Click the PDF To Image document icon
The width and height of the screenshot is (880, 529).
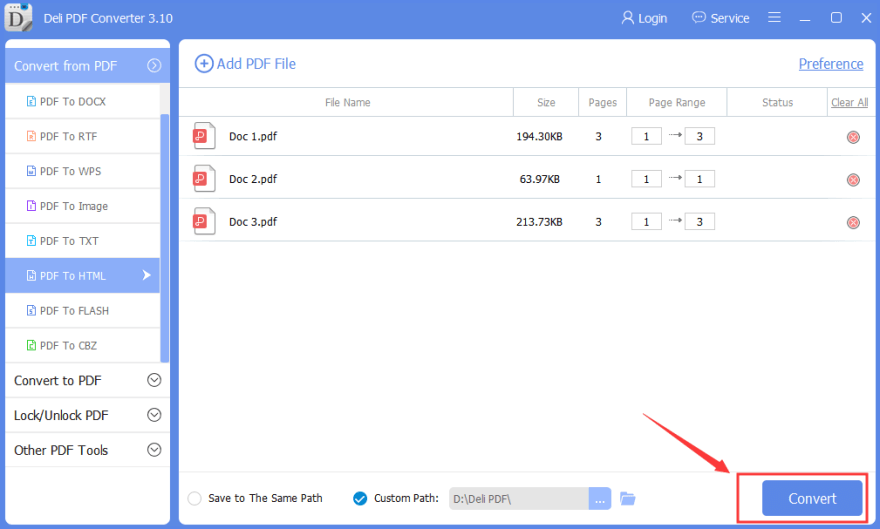click(31, 206)
